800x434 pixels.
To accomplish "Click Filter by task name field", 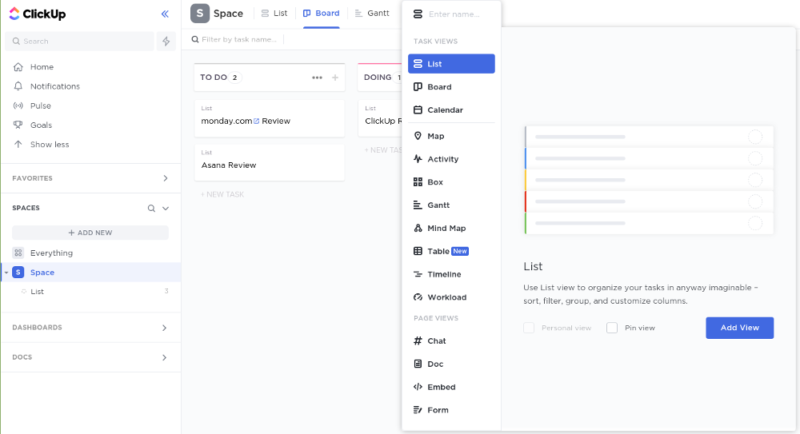I will 239,39.
